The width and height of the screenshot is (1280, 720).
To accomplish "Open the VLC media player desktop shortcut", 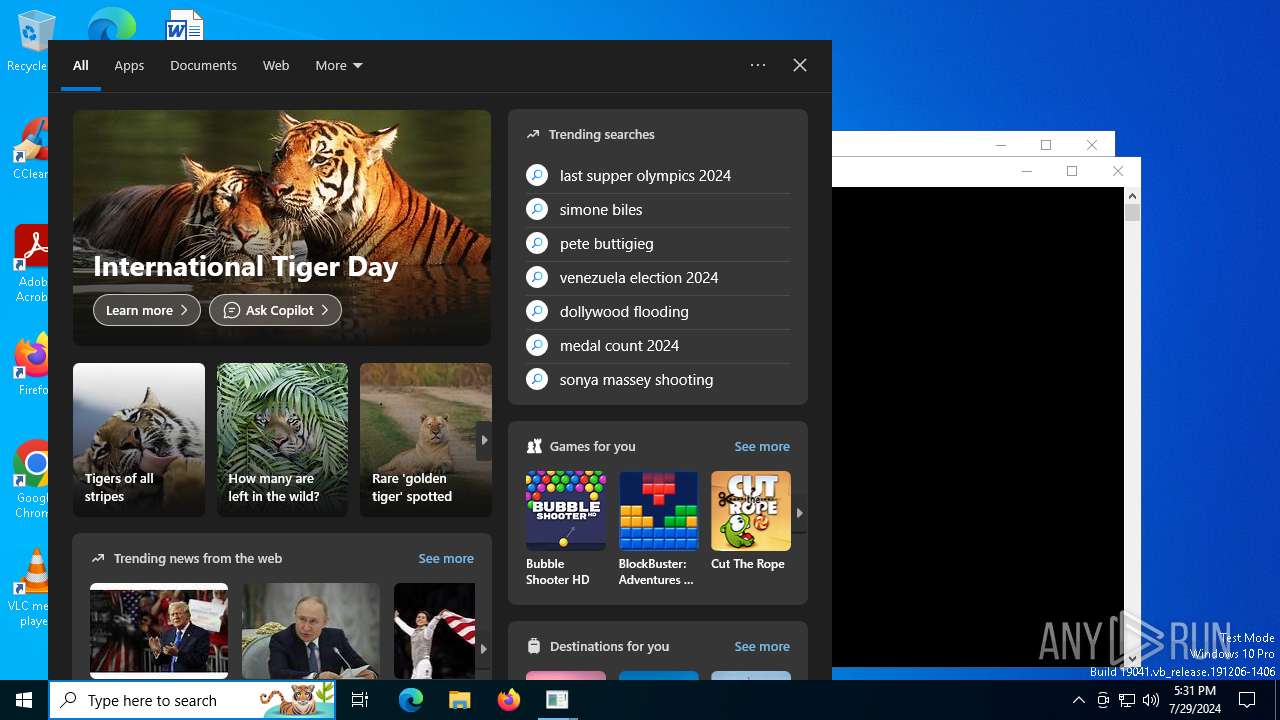I will [x=32, y=588].
